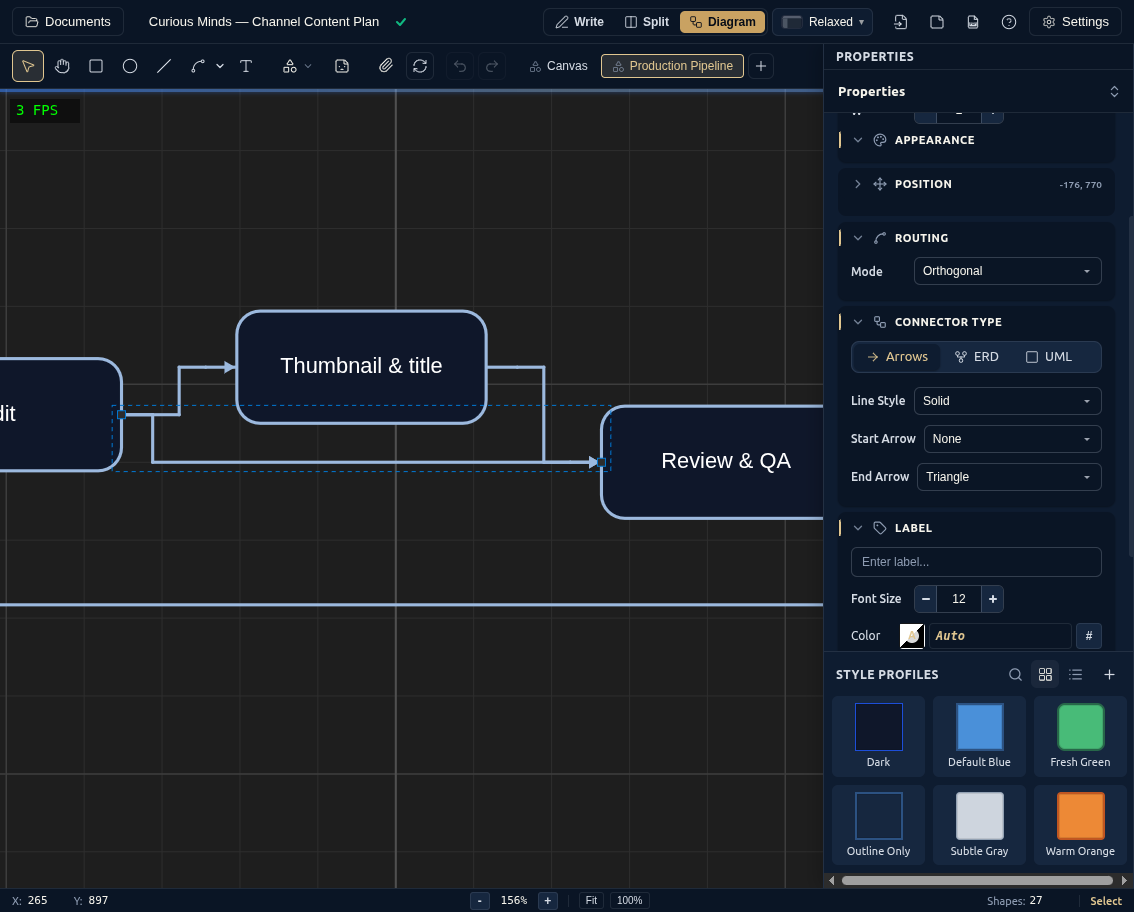Open the help question icon
Image resolution: width=1134 pixels, height=912 pixels.
coord(1009,22)
